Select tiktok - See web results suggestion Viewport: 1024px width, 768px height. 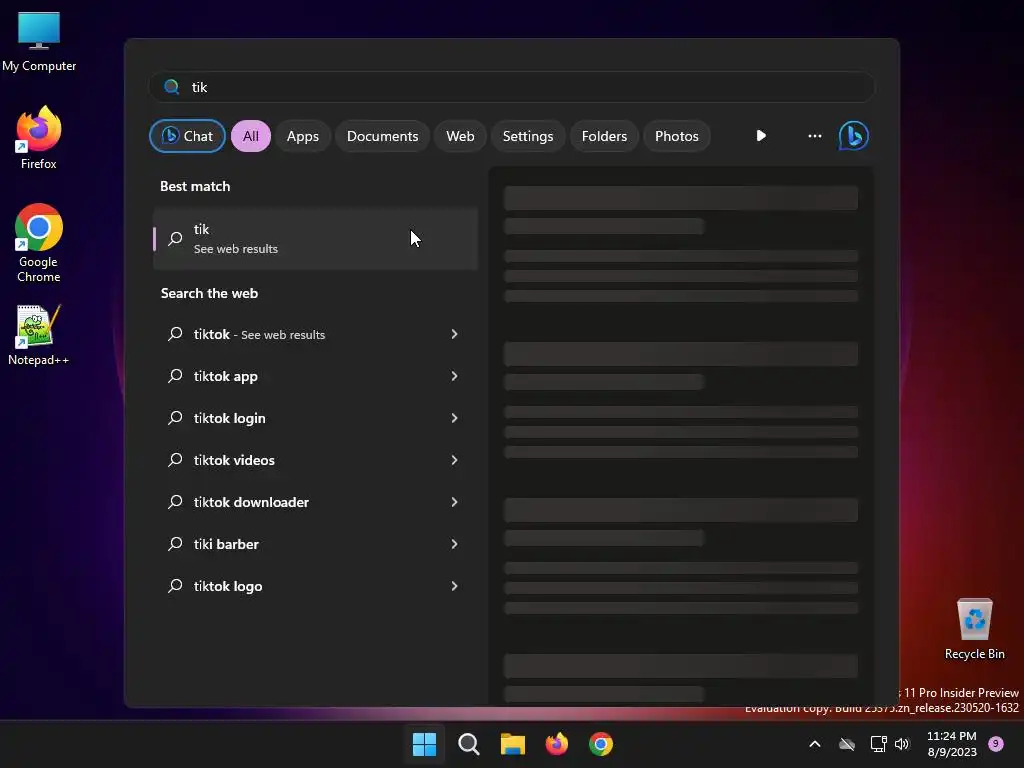click(x=315, y=334)
